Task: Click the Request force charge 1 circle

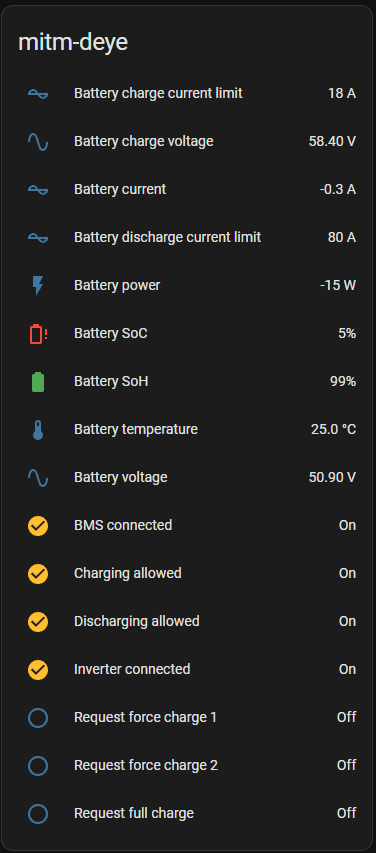Action: 38,718
